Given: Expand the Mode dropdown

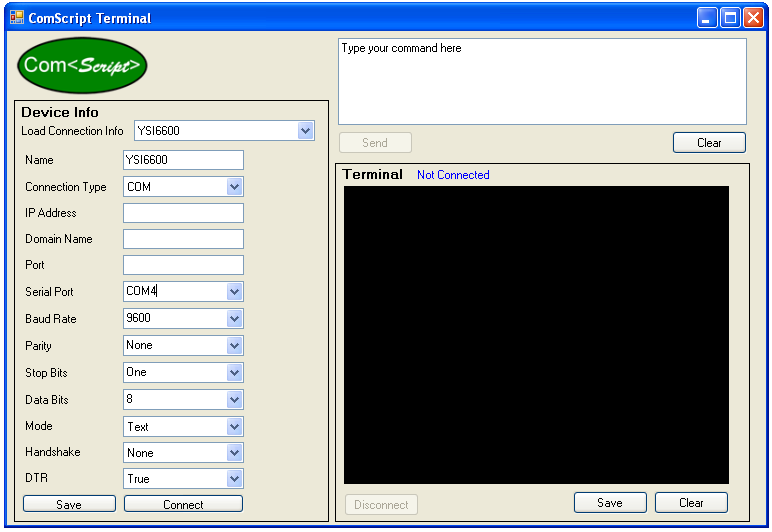Looking at the screenshot, I should tap(234, 426).
